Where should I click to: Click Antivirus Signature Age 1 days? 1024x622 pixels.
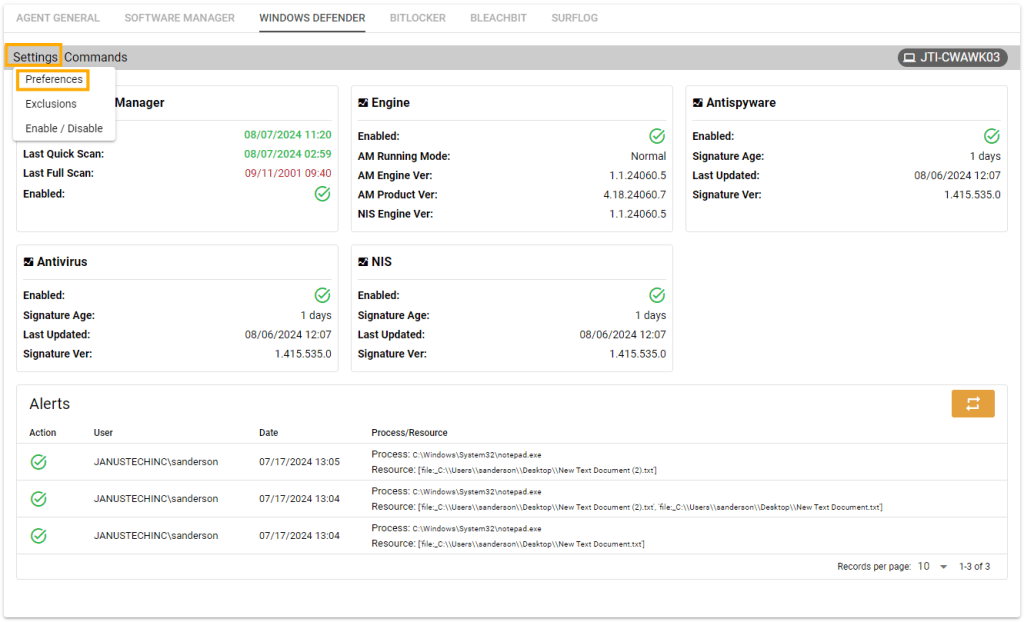tap(315, 315)
